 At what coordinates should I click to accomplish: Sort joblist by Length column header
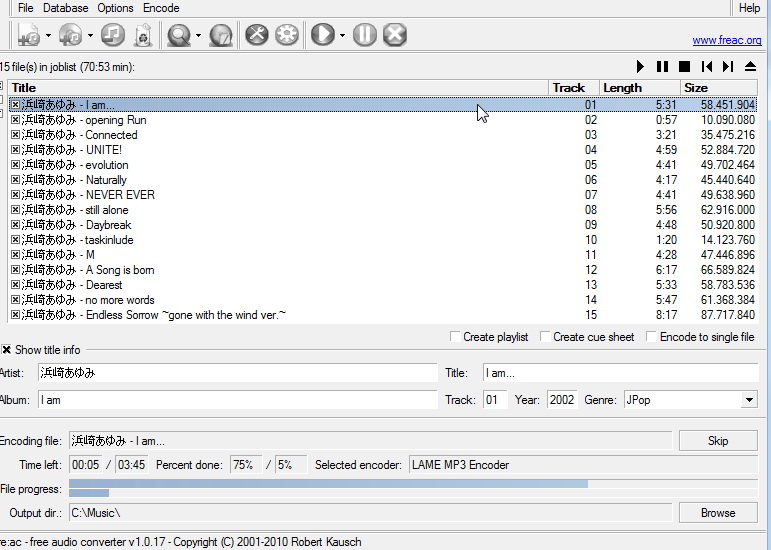pyautogui.click(x=640, y=88)
